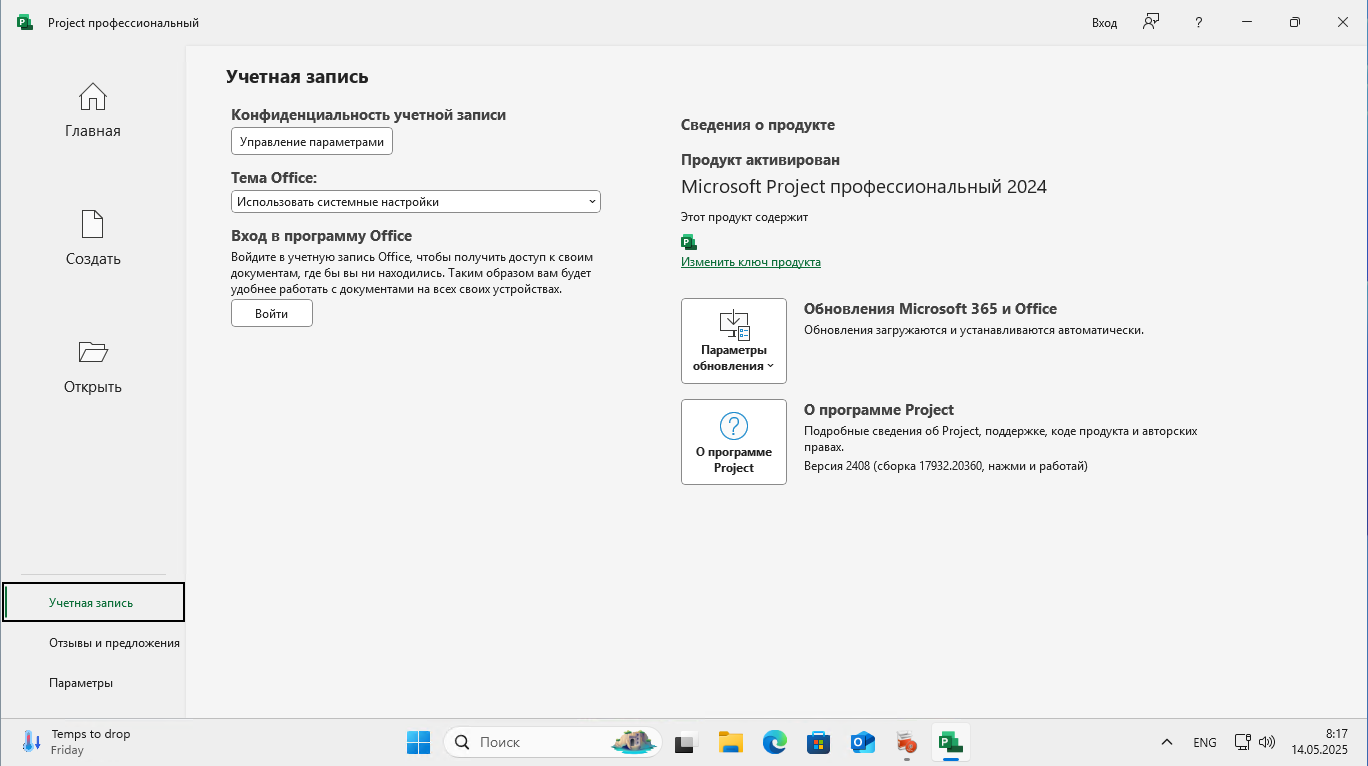The height and width of the screenshot is (766, 1368).
Task: Click the Создать new document icon
Action: (92, 225)
